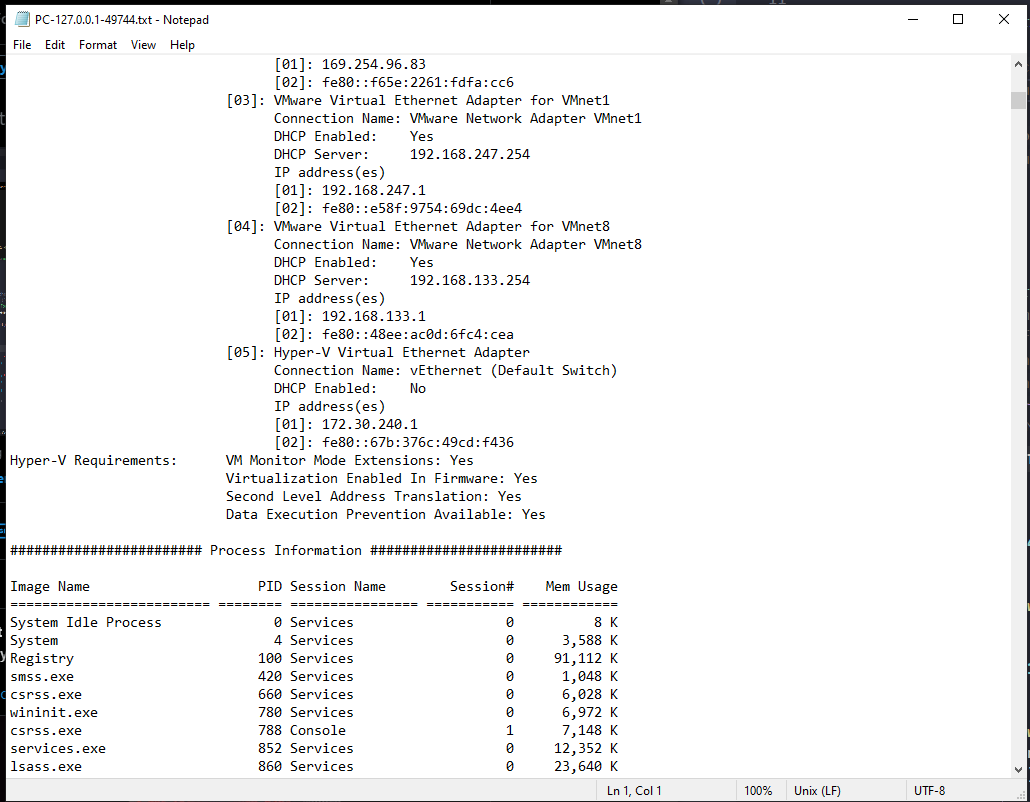Image resolution: width=1030 pixels, height=802 pixels.
Task: Maximize the Notepad window
Action: coord(958,19)
